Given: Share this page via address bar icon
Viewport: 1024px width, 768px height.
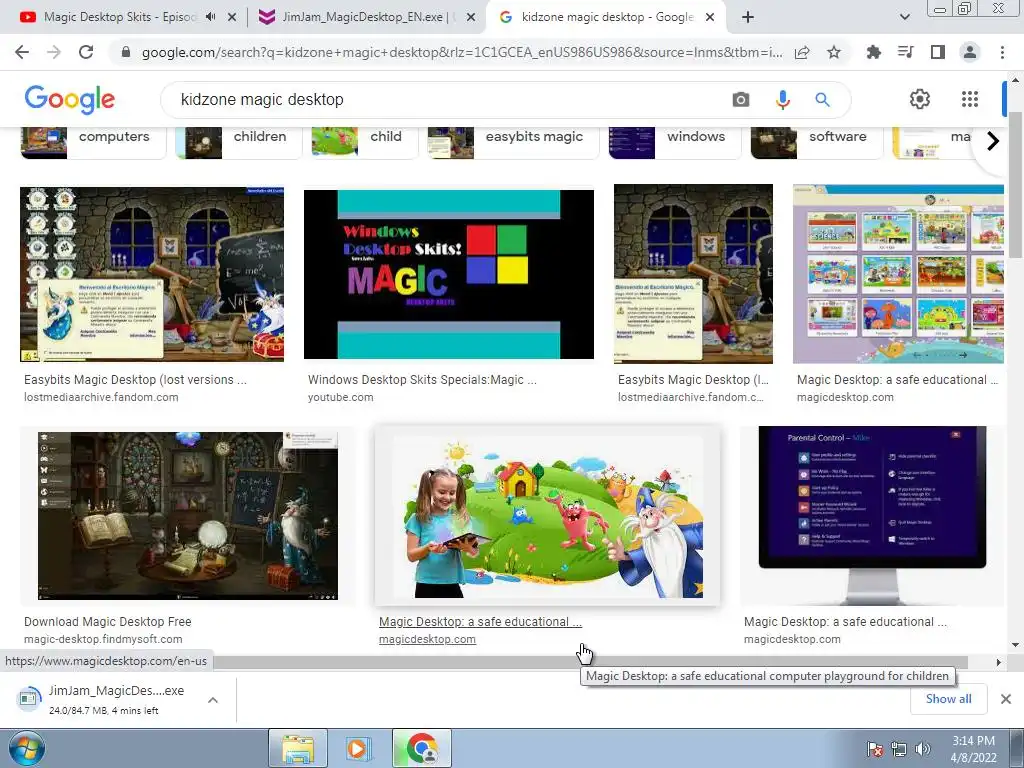Looking at the screenshot, I should click(802, 53).
